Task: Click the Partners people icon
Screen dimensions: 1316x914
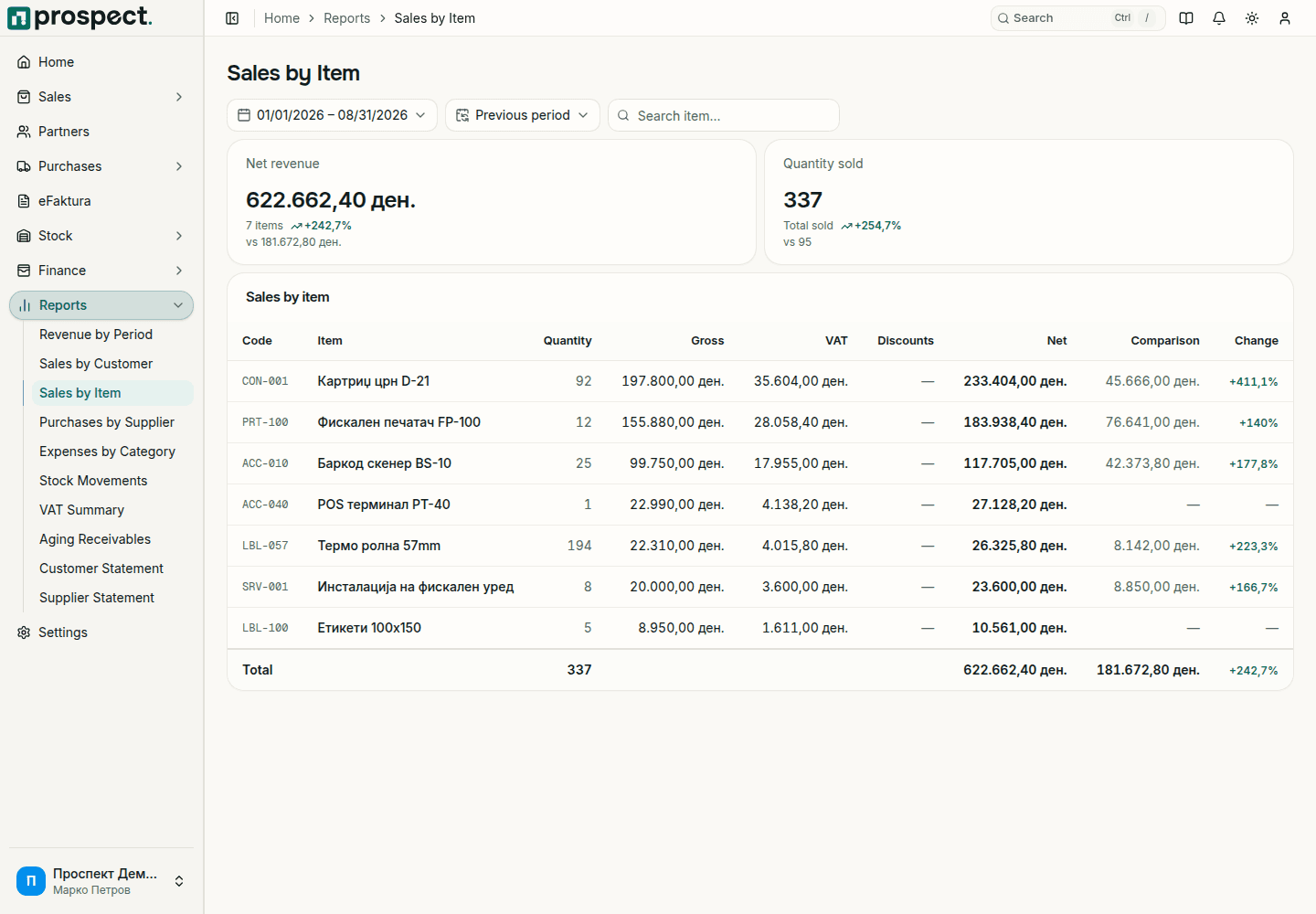Action: (24, 132)
